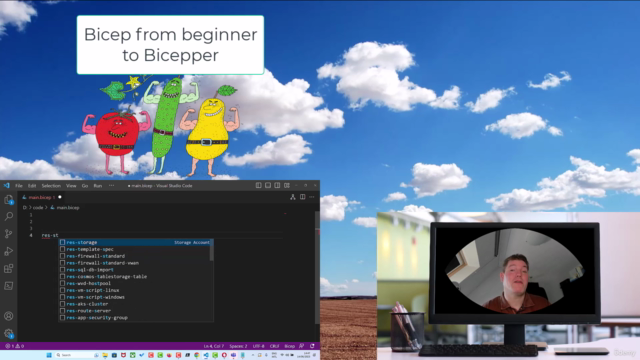Open the terminal-like icon in the activity bar
This screenshot has height=360, width=640.
(x=9, y=286)
